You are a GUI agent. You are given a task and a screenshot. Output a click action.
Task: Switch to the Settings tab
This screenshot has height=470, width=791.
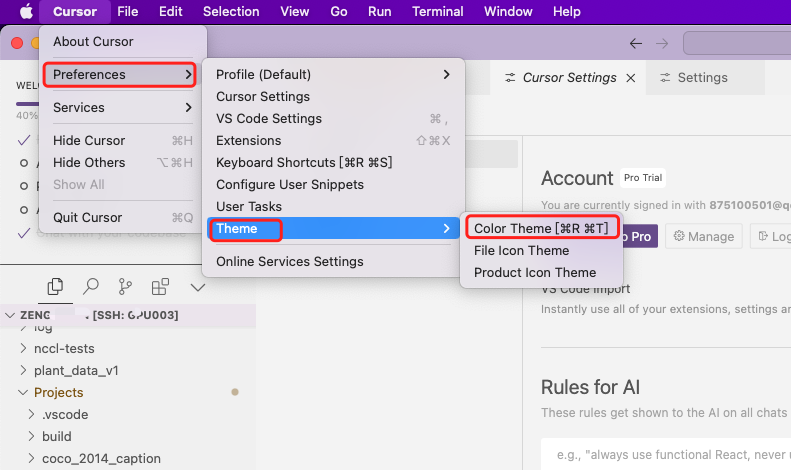[705, 78]
